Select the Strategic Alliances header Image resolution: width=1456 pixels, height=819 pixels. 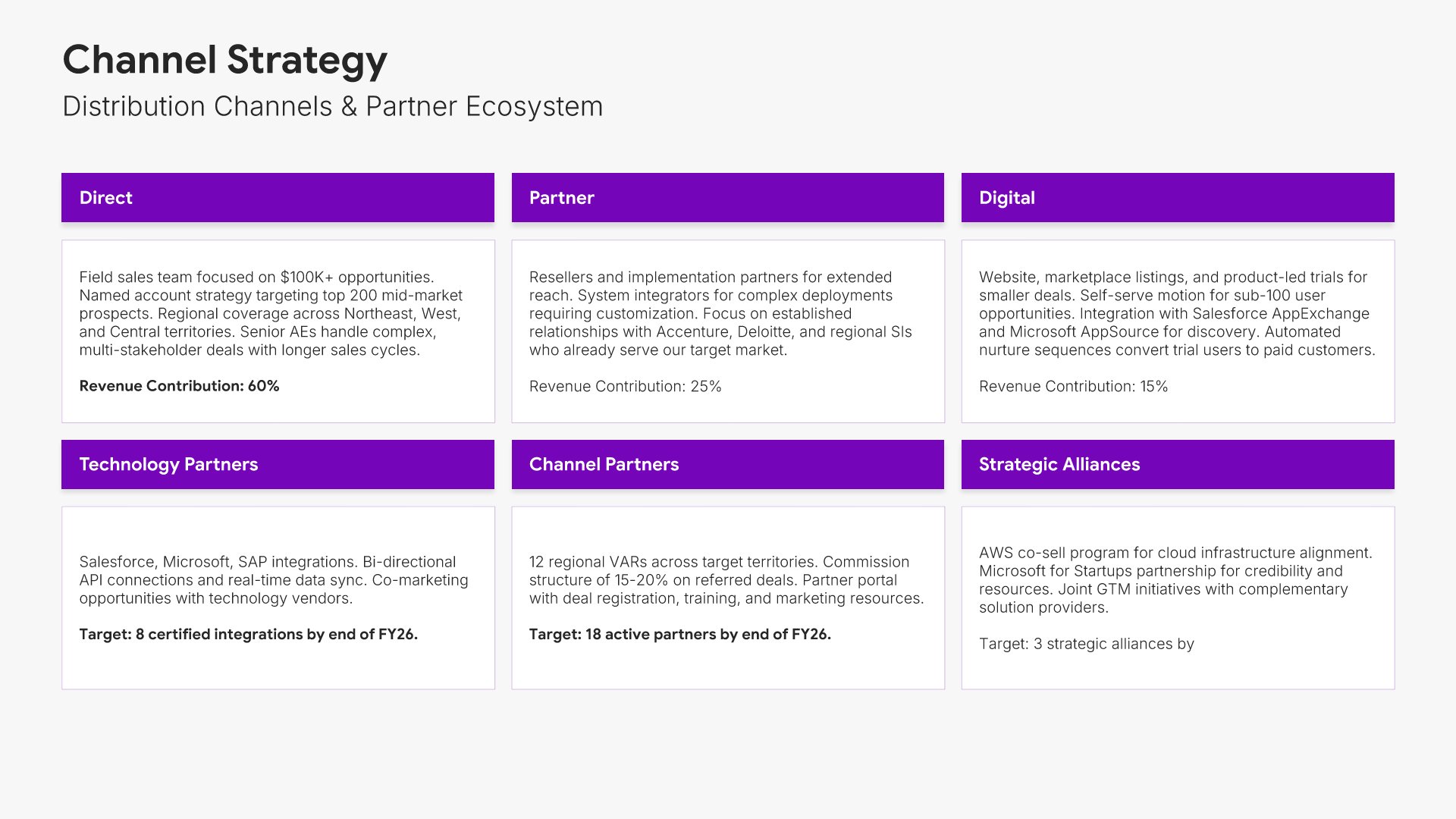[1177, 464]
